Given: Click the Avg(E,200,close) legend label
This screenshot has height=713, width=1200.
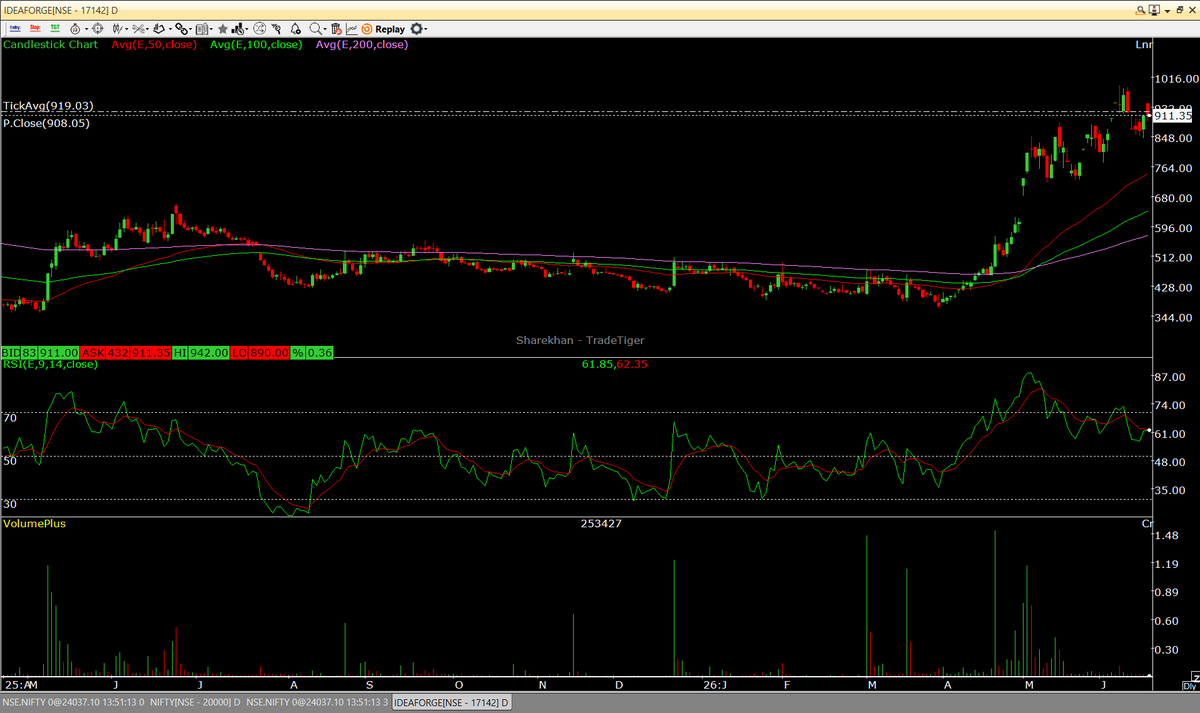Looking at the screenshot, I should point(361,45).
